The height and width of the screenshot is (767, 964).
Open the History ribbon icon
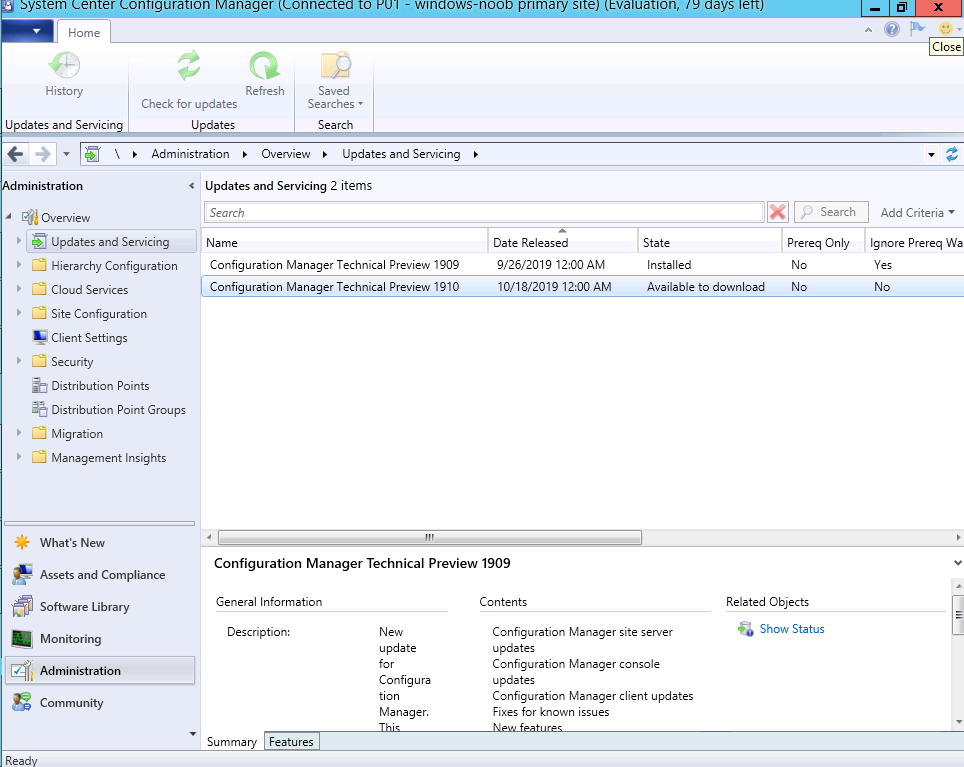(64, 66)
